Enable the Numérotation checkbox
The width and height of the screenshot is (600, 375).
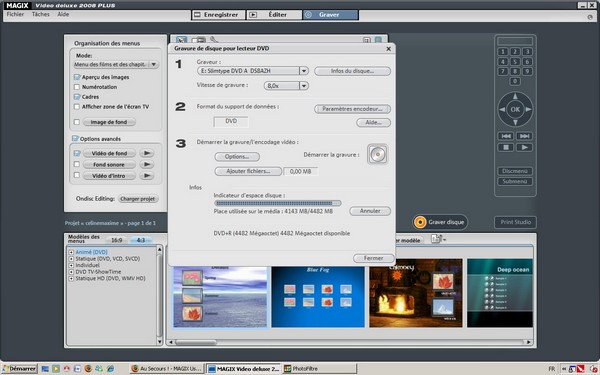[77, 87]
